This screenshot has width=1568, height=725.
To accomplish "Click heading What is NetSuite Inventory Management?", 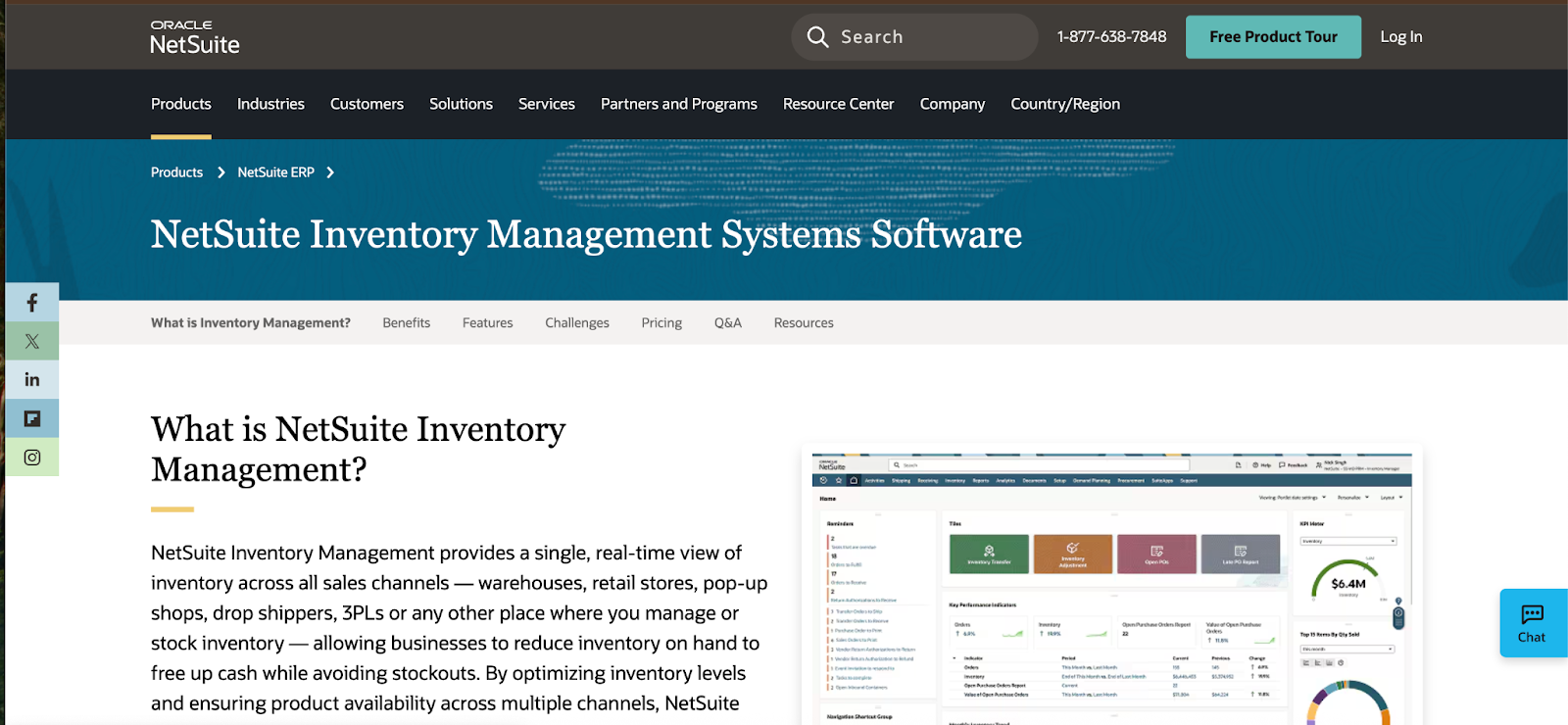I will point(359,449).
